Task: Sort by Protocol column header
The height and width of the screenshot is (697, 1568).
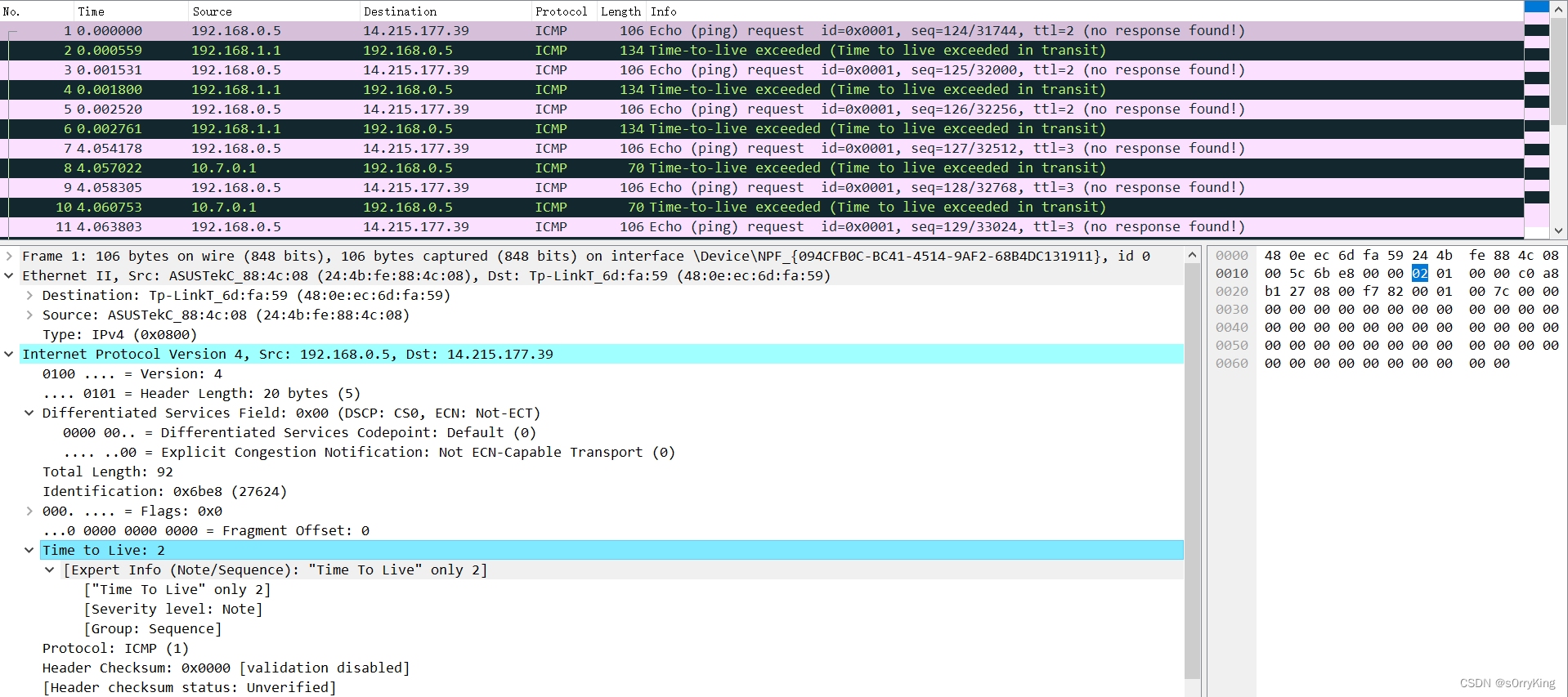Action: coord(564,11)
